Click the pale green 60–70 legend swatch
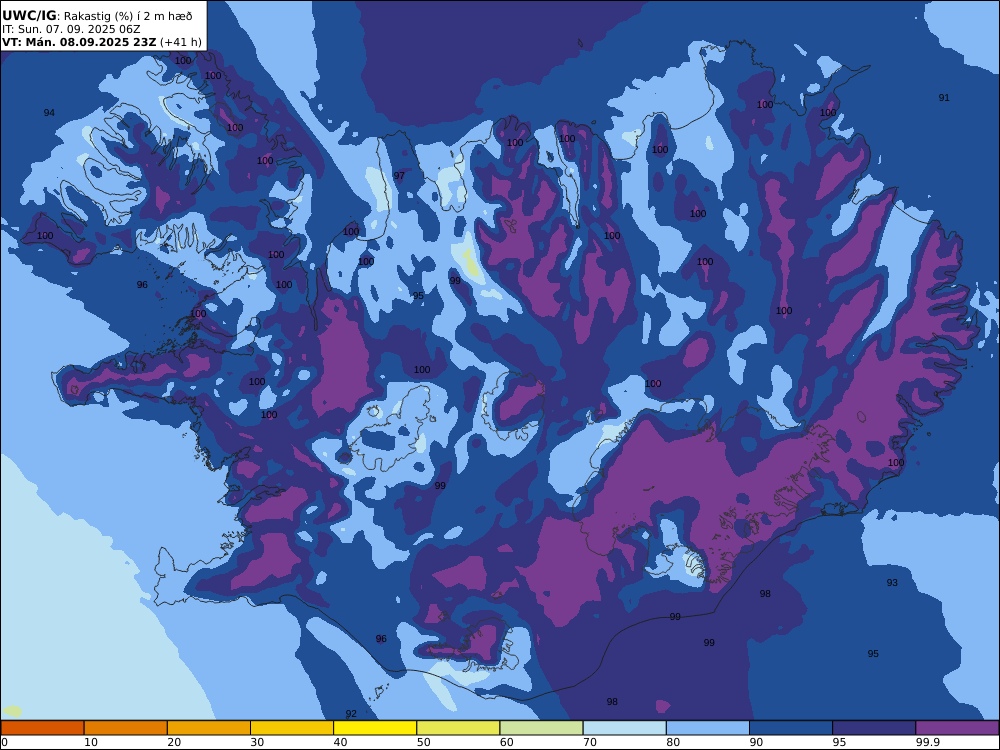1000x750 pixels. point(541,728)
